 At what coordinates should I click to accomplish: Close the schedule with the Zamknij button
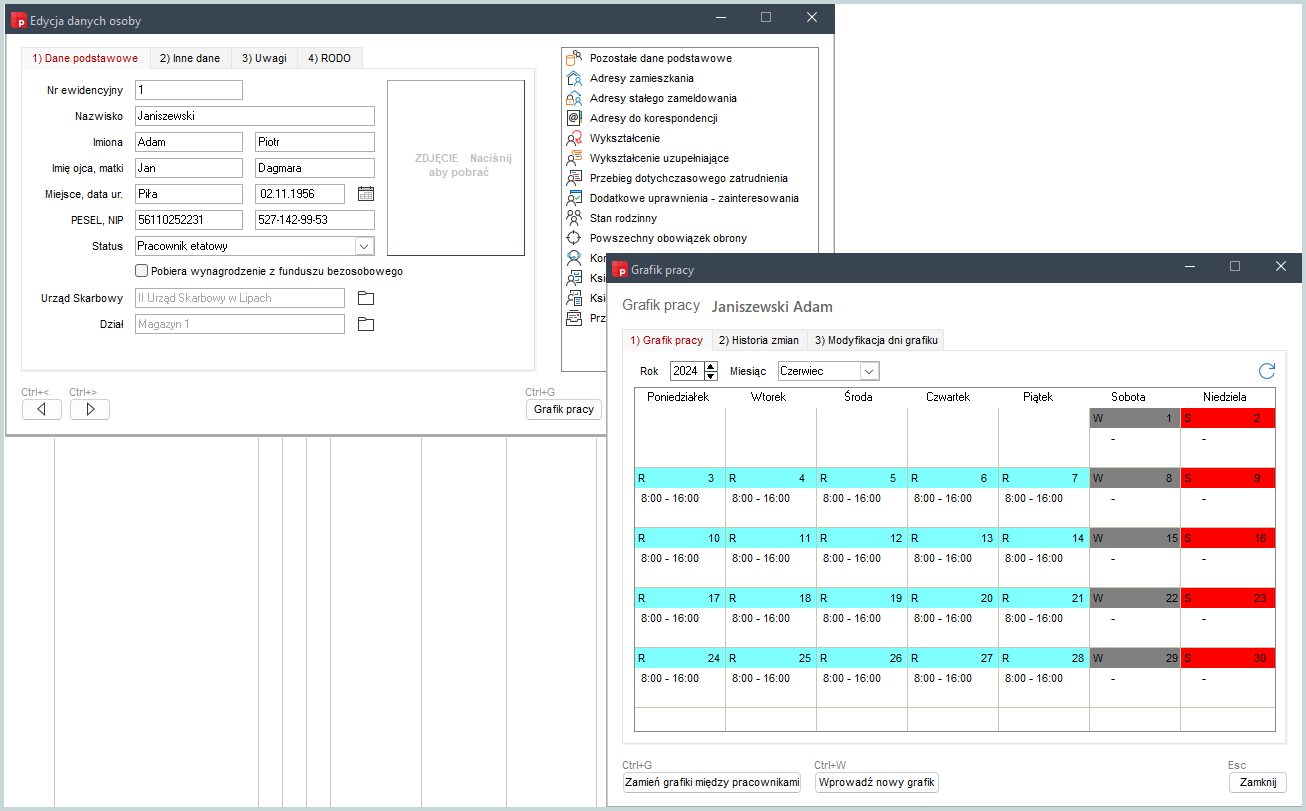tap(1258, 782)
